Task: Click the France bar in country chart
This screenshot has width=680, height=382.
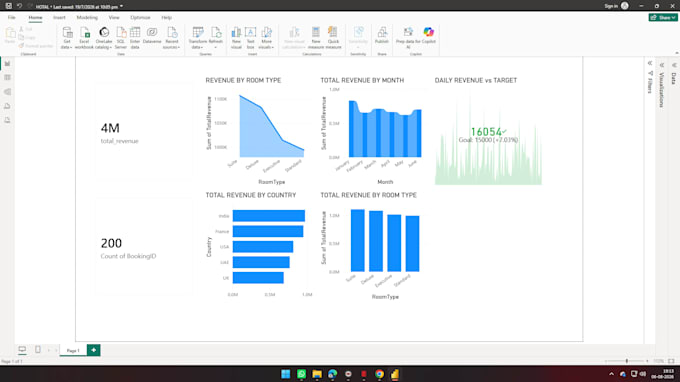Action: coord(268,231)
